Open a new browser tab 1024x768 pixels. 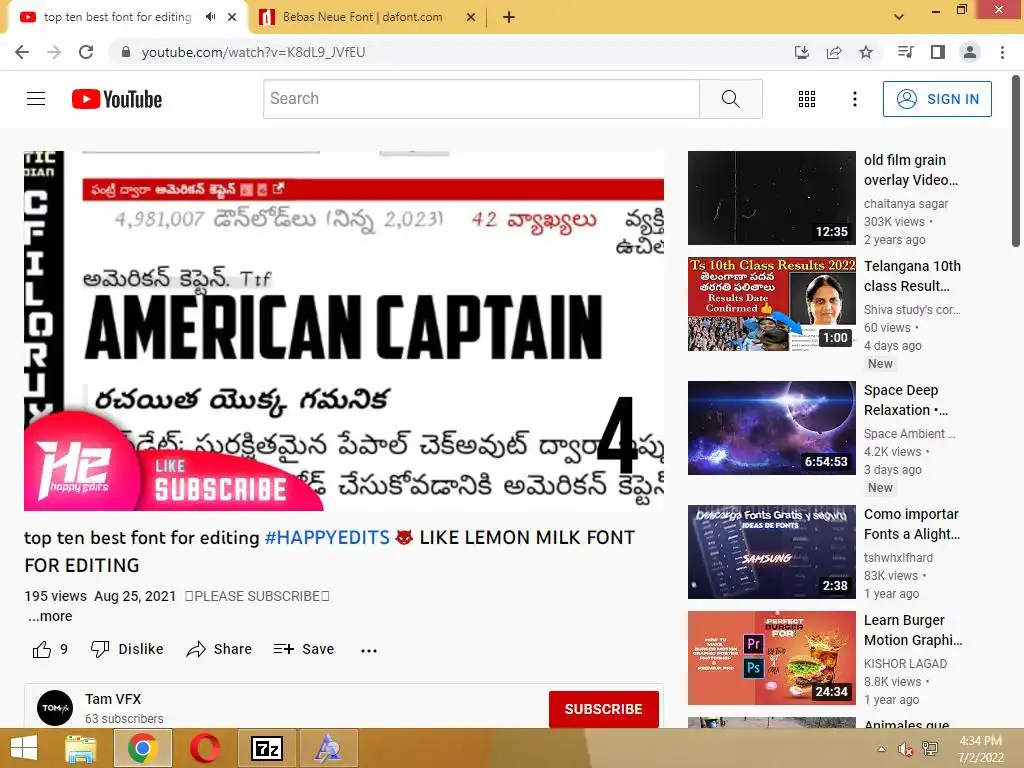pos(509,18)
